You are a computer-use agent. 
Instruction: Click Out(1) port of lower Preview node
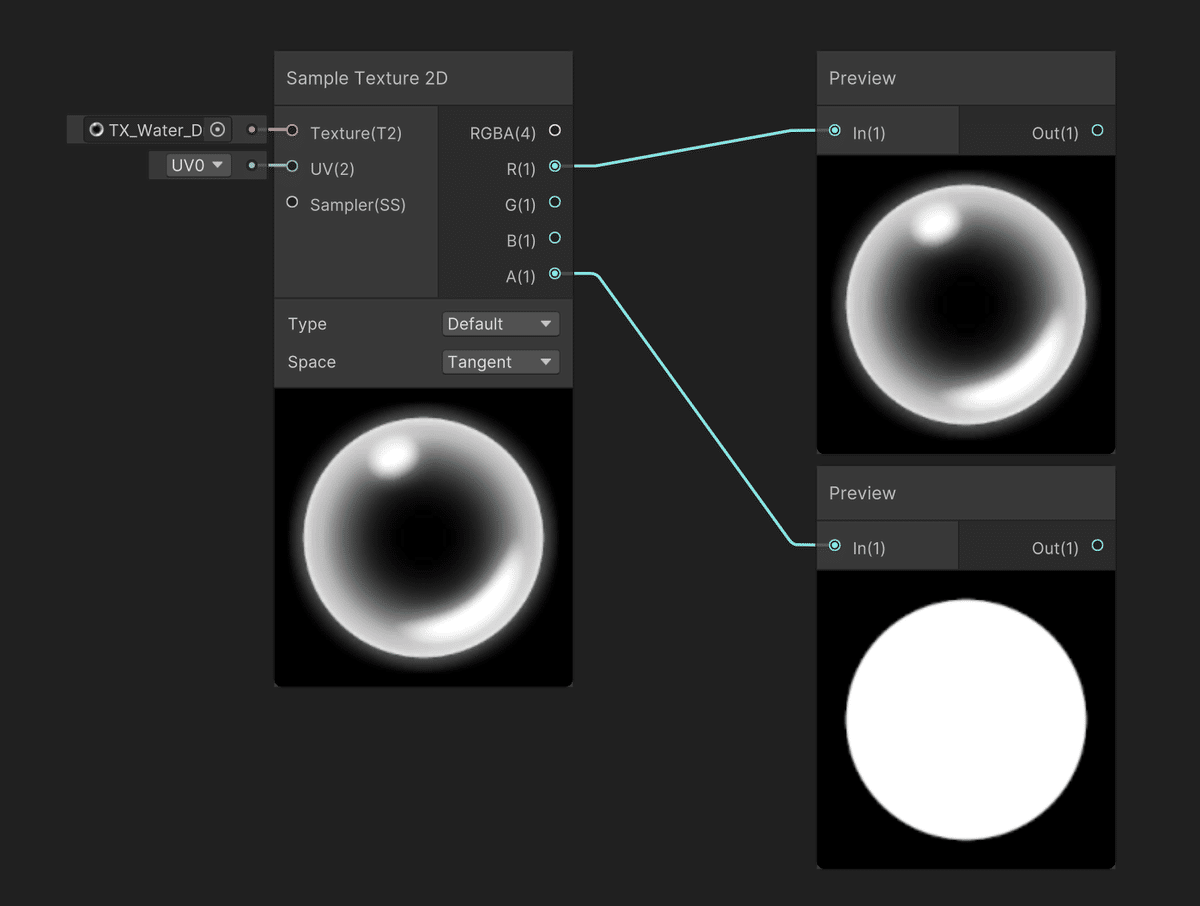coord(1097,545)
